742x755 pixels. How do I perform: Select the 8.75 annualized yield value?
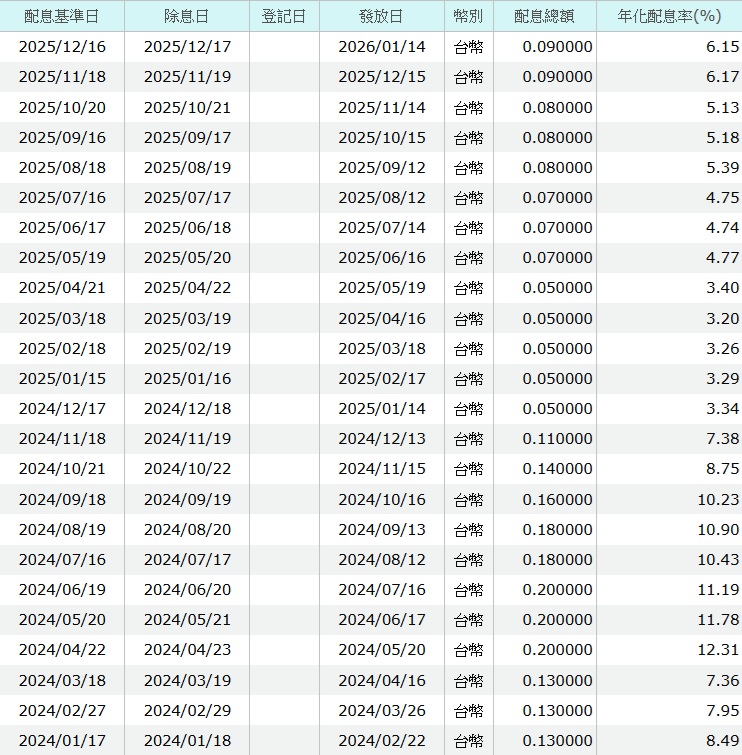[x=722, y=469]
